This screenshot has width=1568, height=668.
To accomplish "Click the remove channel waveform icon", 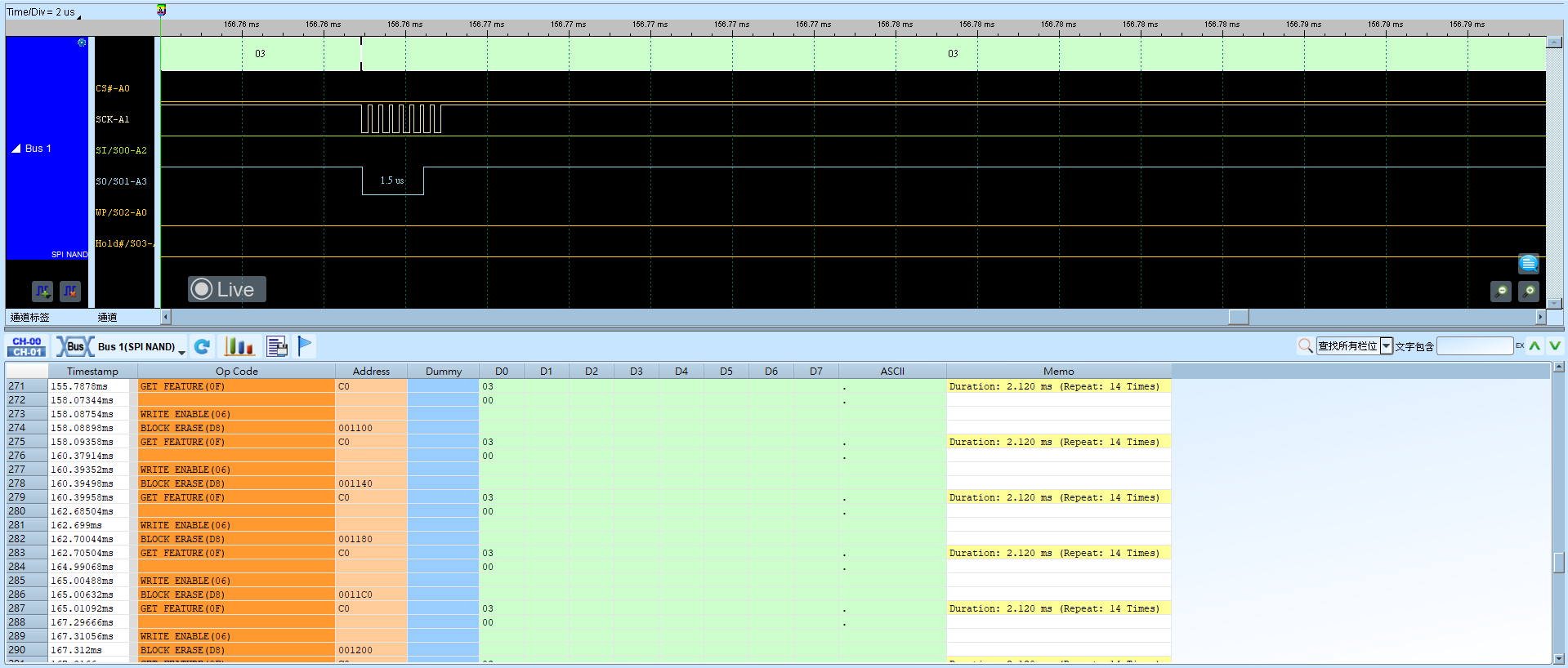I will [x=70, y=291].
